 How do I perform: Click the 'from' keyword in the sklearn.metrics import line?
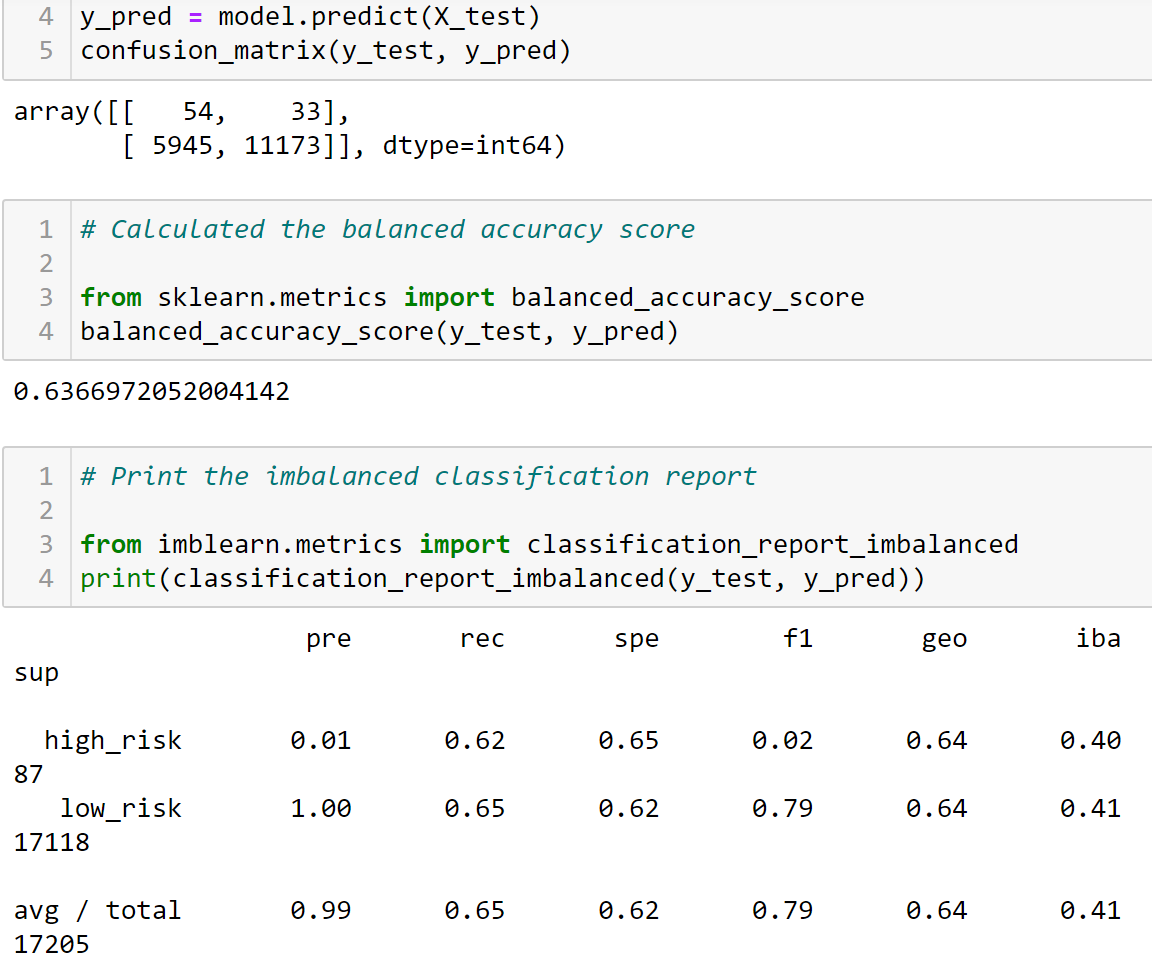[x=111, y=298]
